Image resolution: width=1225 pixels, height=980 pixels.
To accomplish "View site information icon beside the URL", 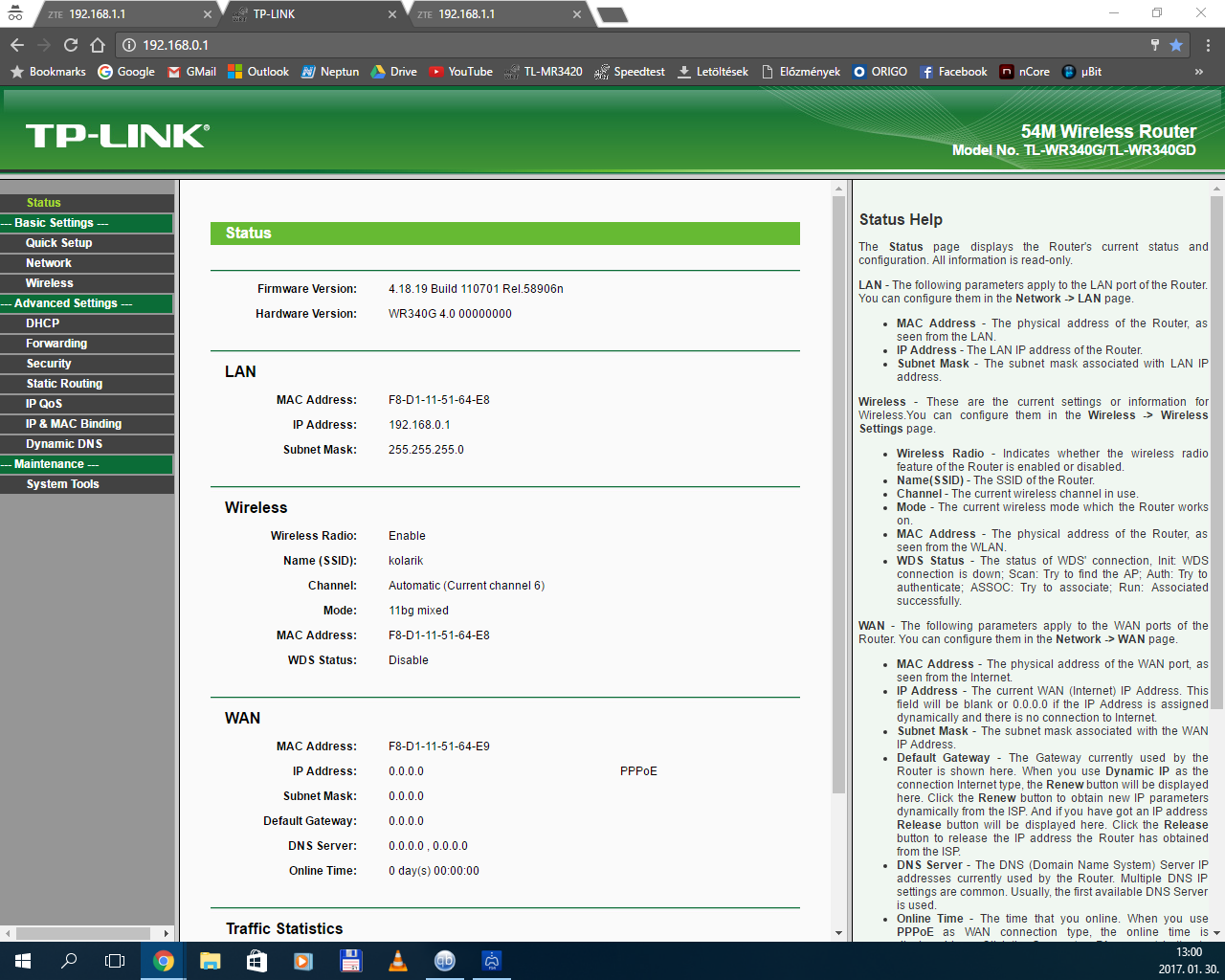I will 129,45.
